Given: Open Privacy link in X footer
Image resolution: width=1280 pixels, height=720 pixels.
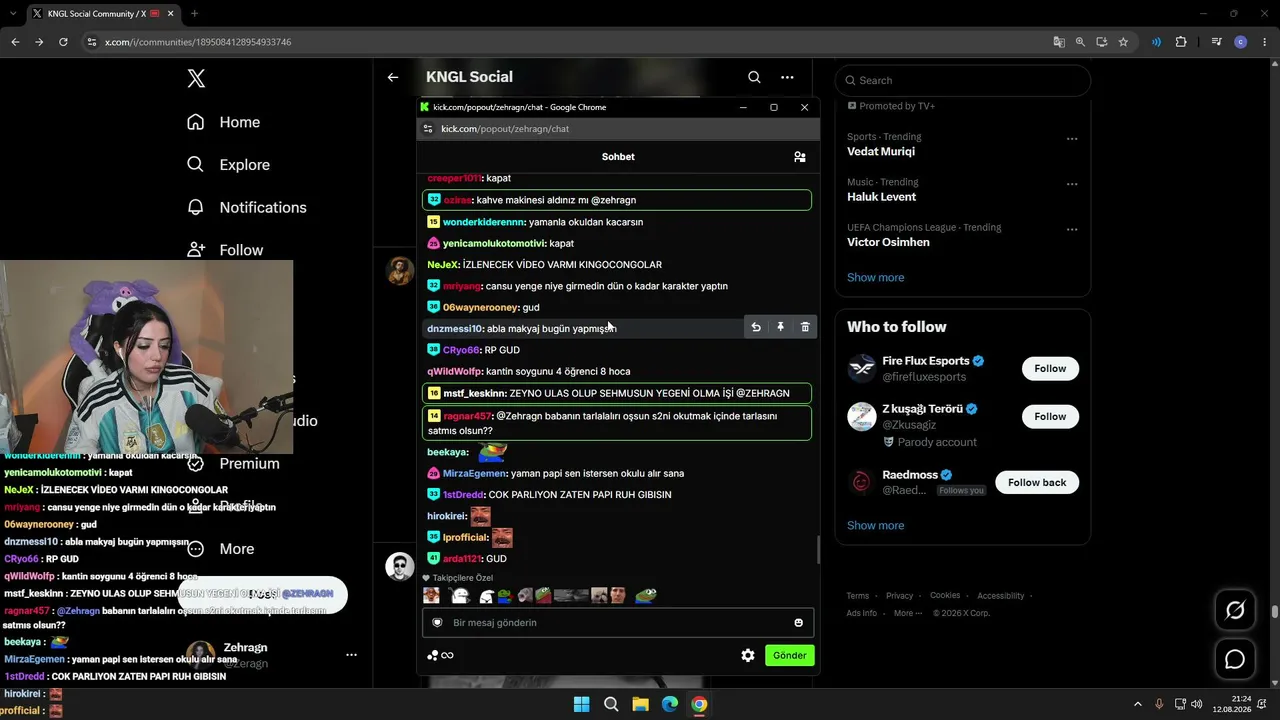Looking at the screenshot, I should point(899,596).
